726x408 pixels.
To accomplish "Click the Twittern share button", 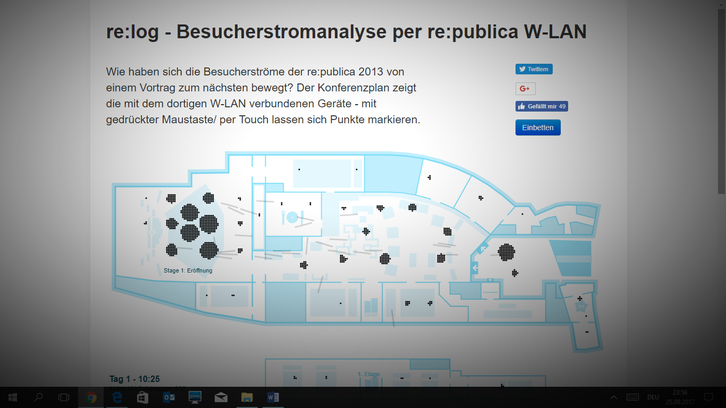I will coord(534,69).
